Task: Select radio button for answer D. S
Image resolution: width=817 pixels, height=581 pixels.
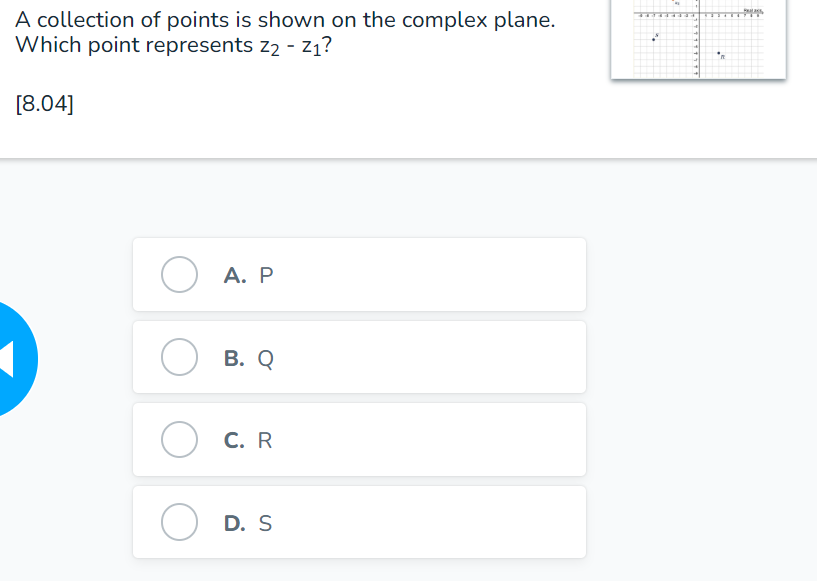Action: (x=179, y=521)
